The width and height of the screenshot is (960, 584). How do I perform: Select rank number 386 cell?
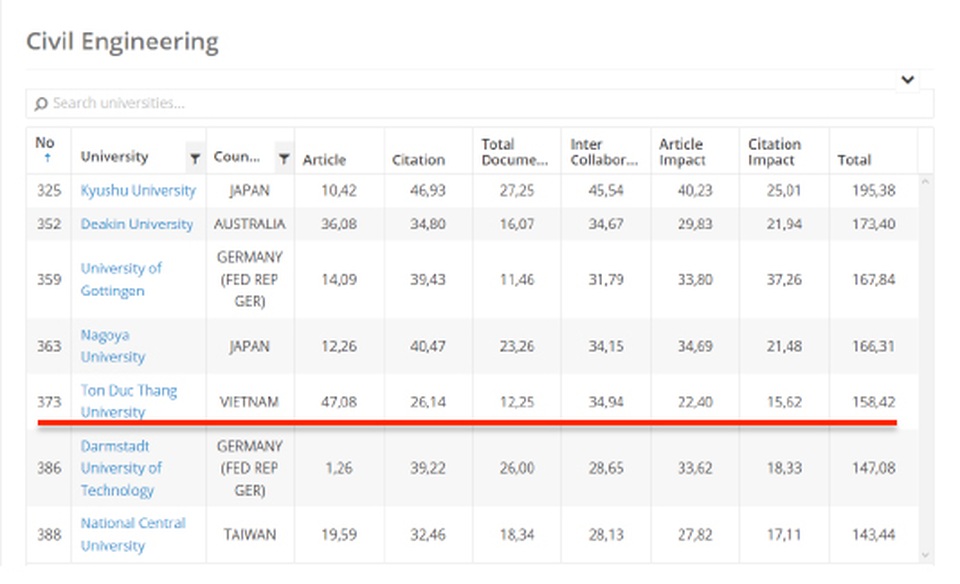coord(49,468)
